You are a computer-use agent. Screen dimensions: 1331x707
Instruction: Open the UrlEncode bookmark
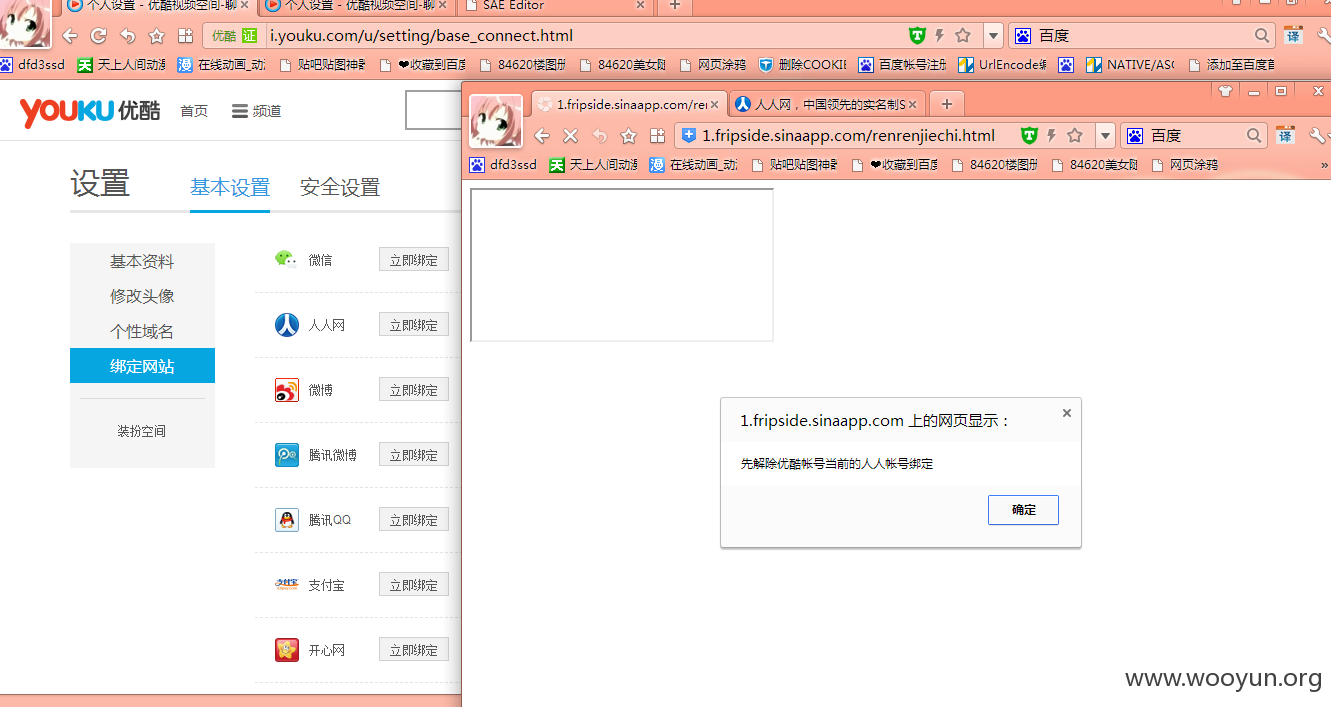(x=1002, y=65)
